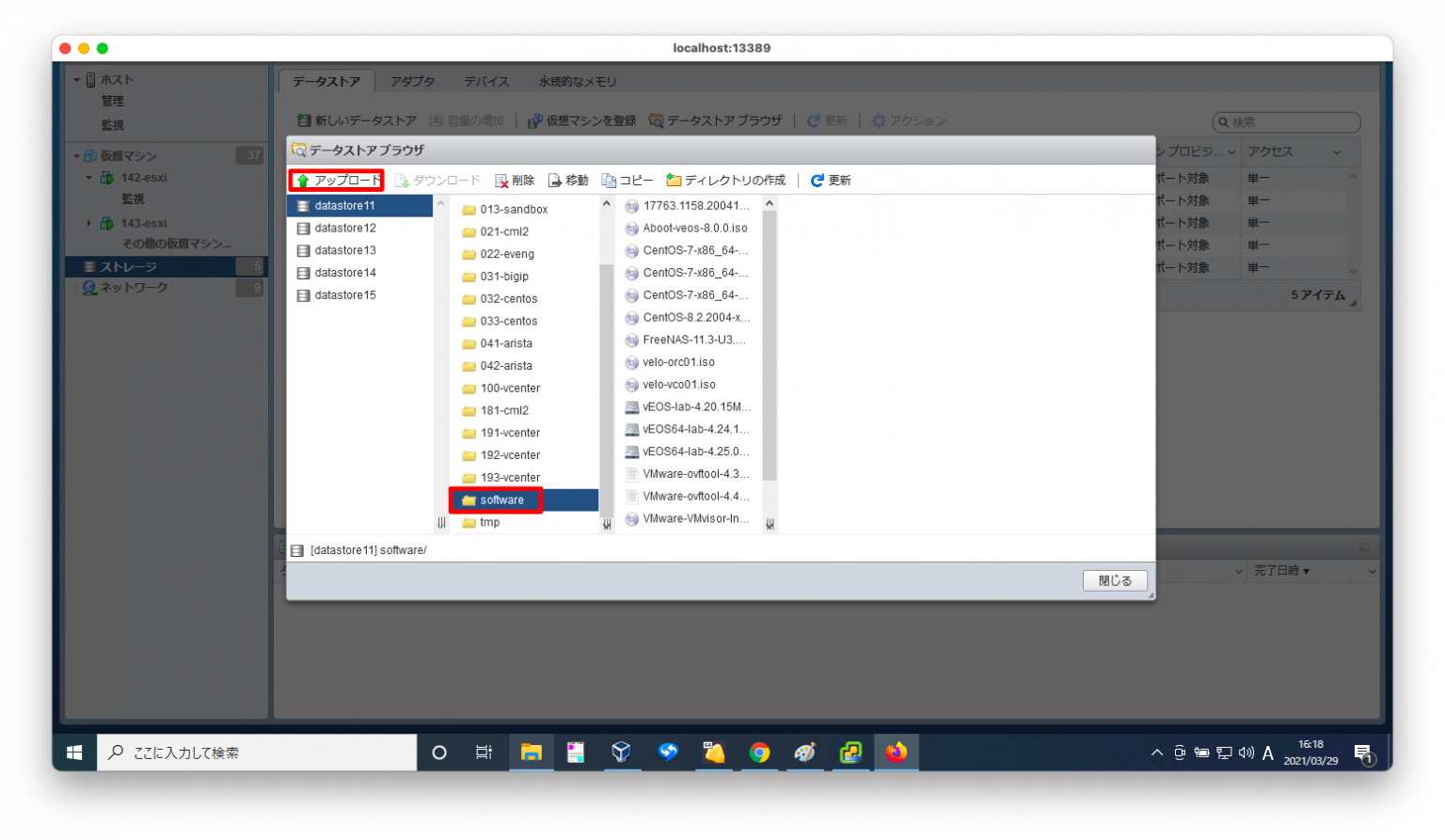Screen dimensions: 1445x840
Task: Click the 仮想マシンを登録 toolbar icon
Action: click(x=533, y=120)
